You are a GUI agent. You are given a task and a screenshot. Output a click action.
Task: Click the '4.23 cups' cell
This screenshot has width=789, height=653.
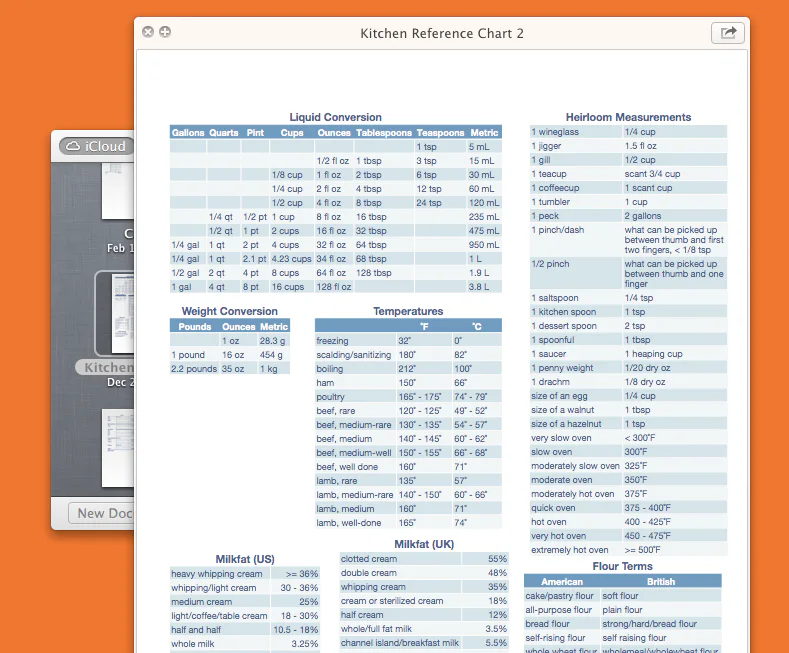292,259
